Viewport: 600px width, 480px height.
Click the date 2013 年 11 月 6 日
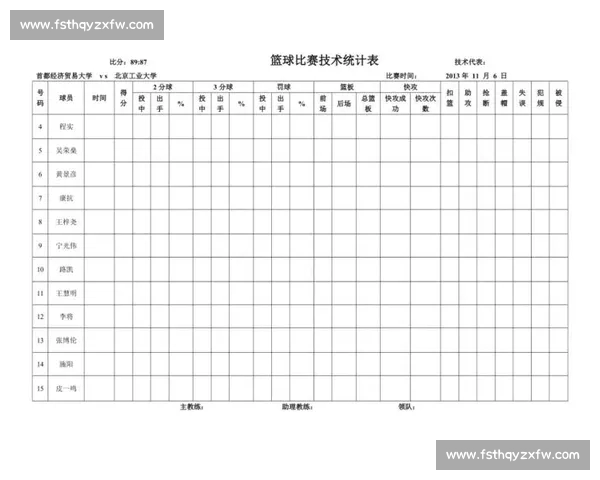point(476,76)
